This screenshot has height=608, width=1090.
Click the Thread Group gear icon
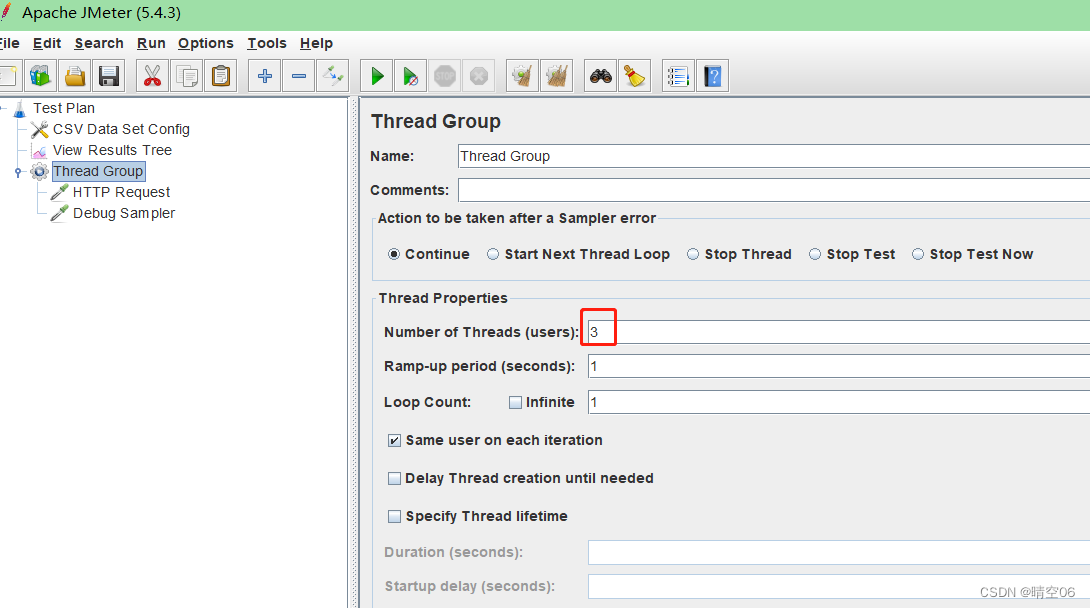[x=40, y=172]
